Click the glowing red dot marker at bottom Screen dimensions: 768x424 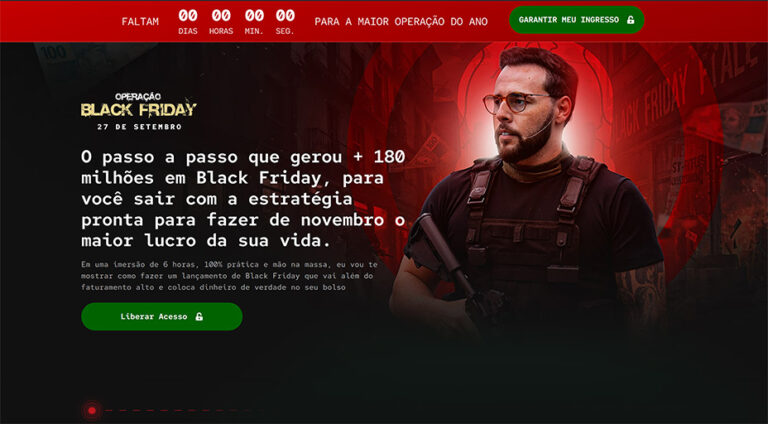coord(92,410)
